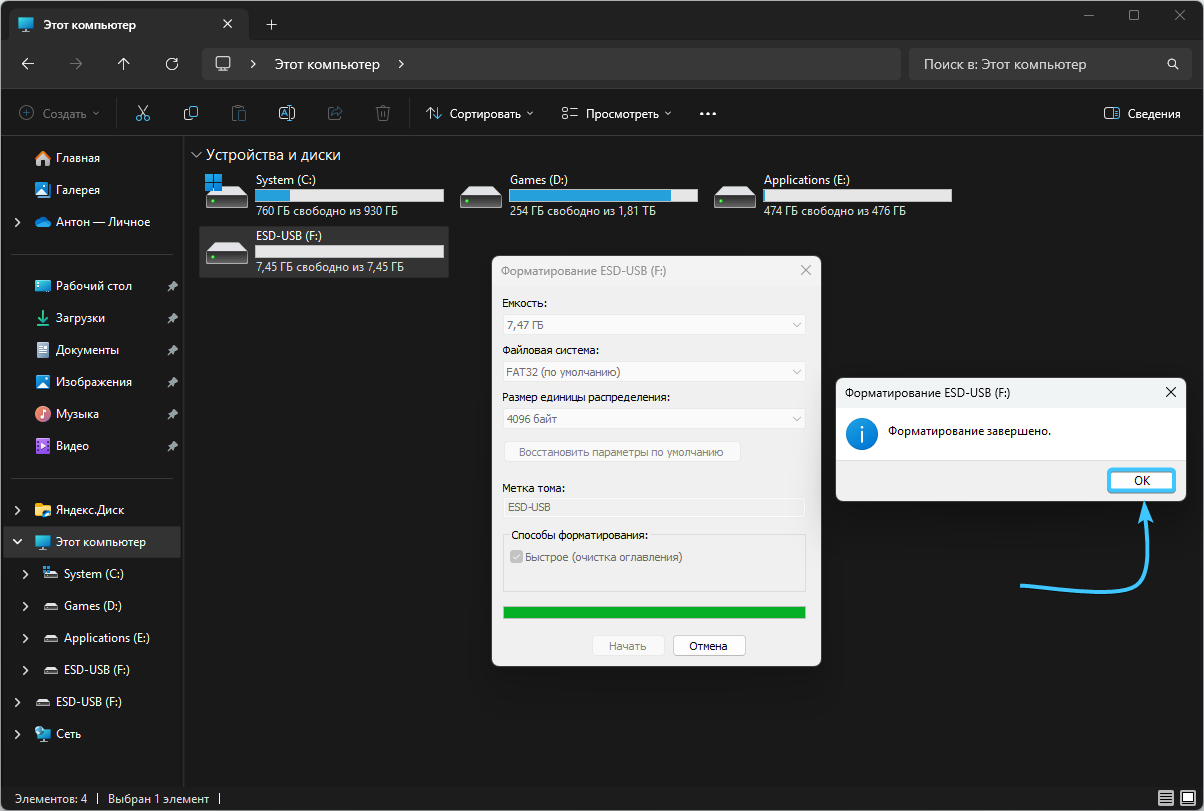Screen dimensions: 1204x811
Task: Toggle the Сведения details pane
Action: click(x=1142, y=114)
